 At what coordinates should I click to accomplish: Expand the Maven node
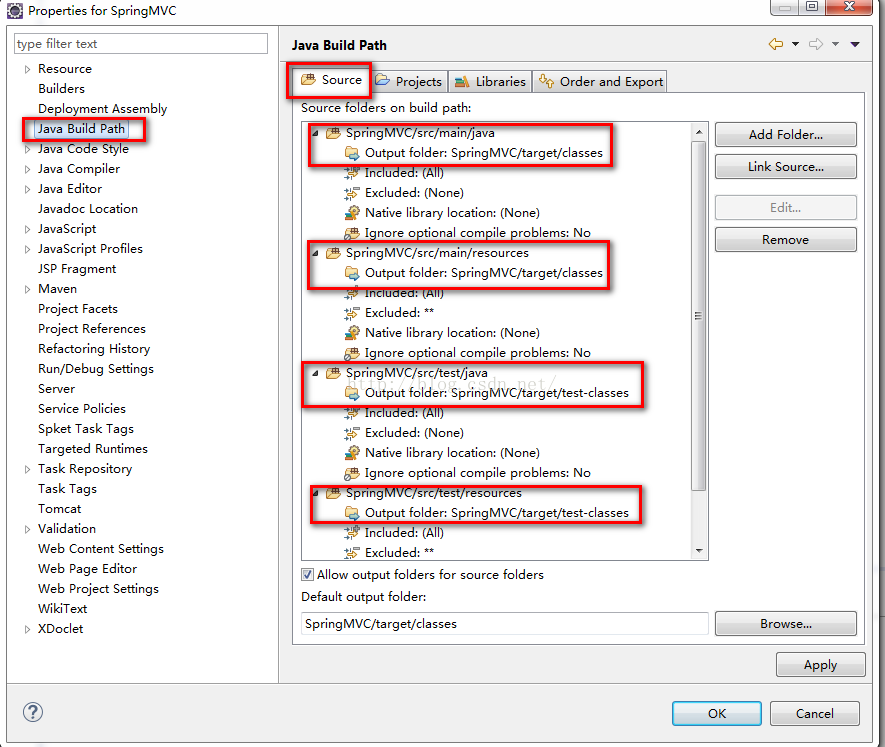click(27, 290)
